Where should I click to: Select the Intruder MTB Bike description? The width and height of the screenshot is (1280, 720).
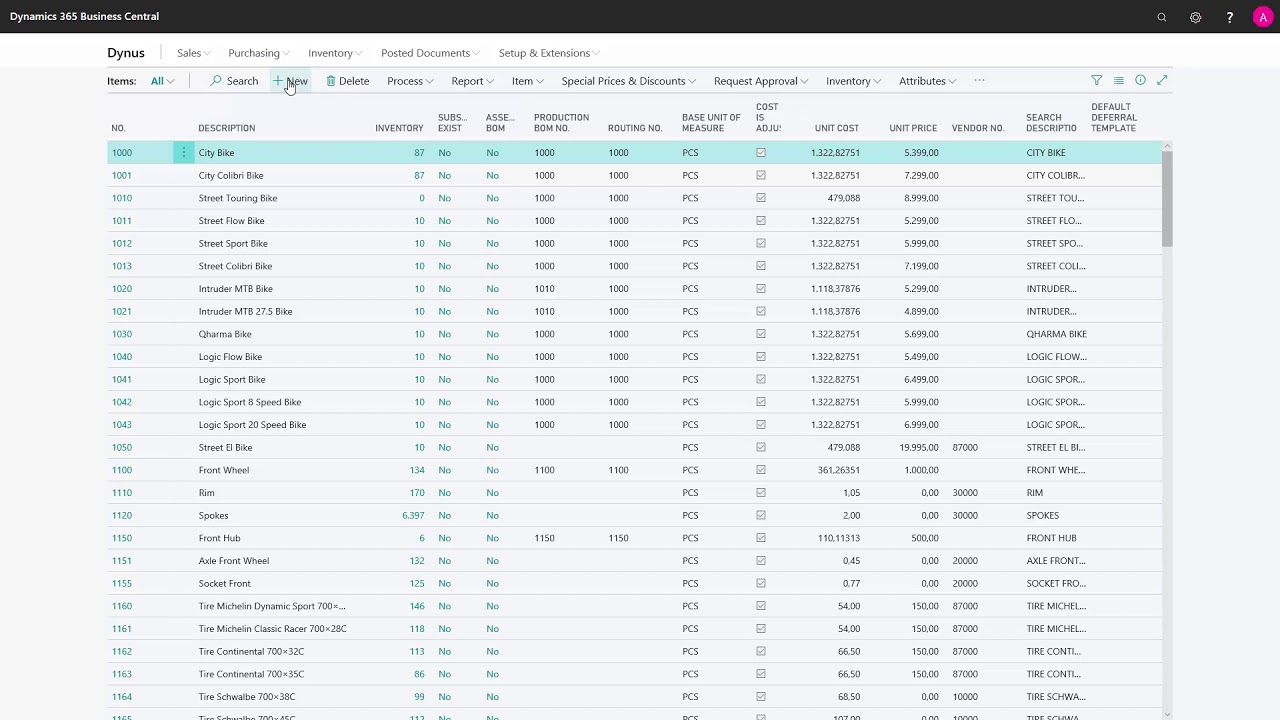pyautogui.click(x=236, y=288)
